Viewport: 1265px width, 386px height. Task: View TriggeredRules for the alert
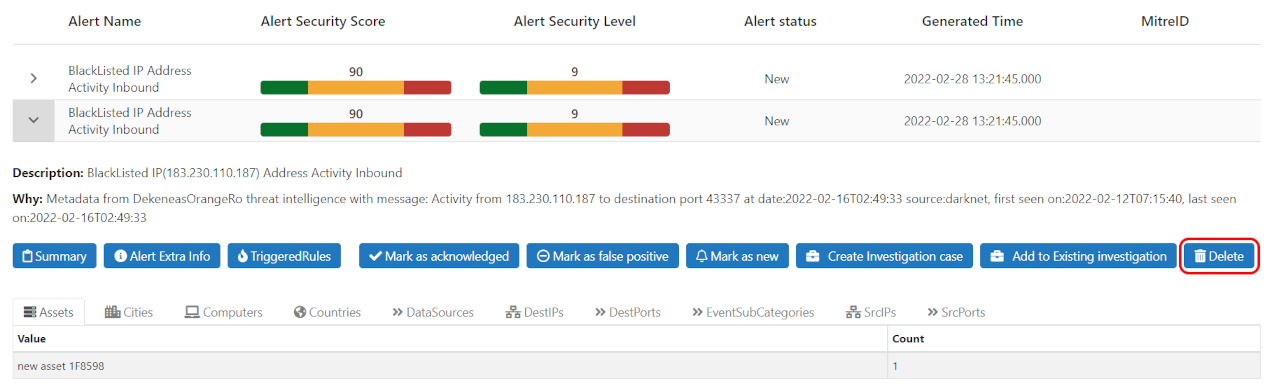284,256
